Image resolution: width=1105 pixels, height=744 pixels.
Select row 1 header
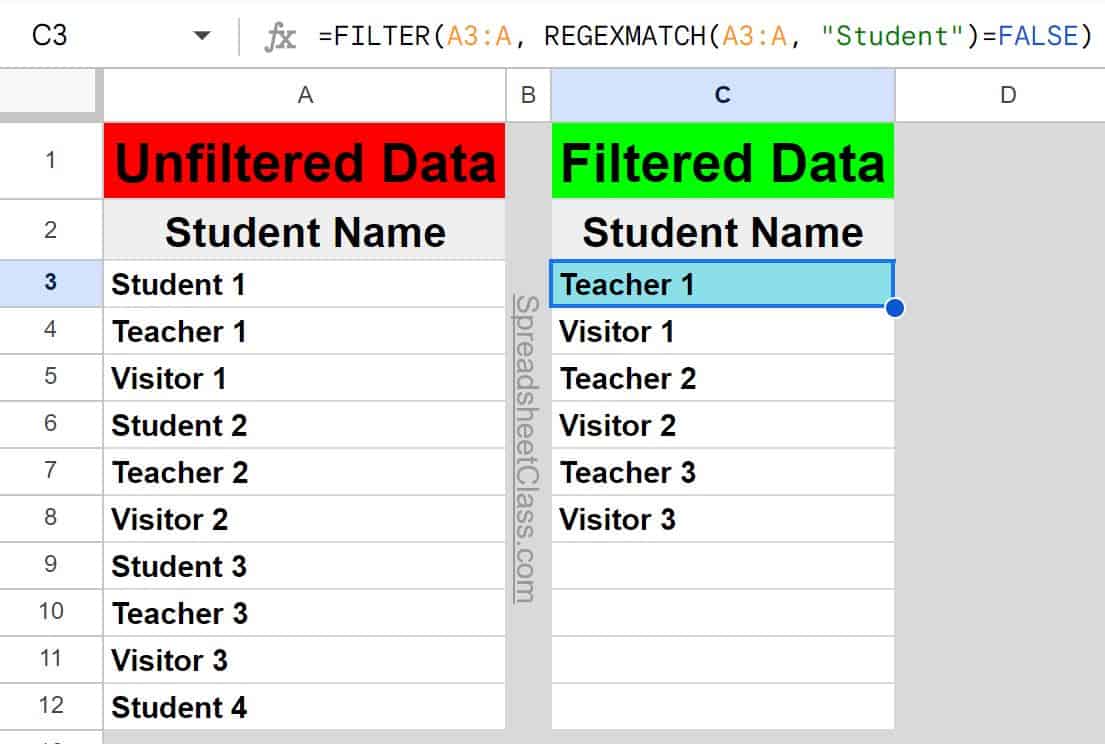click(51, 160)
